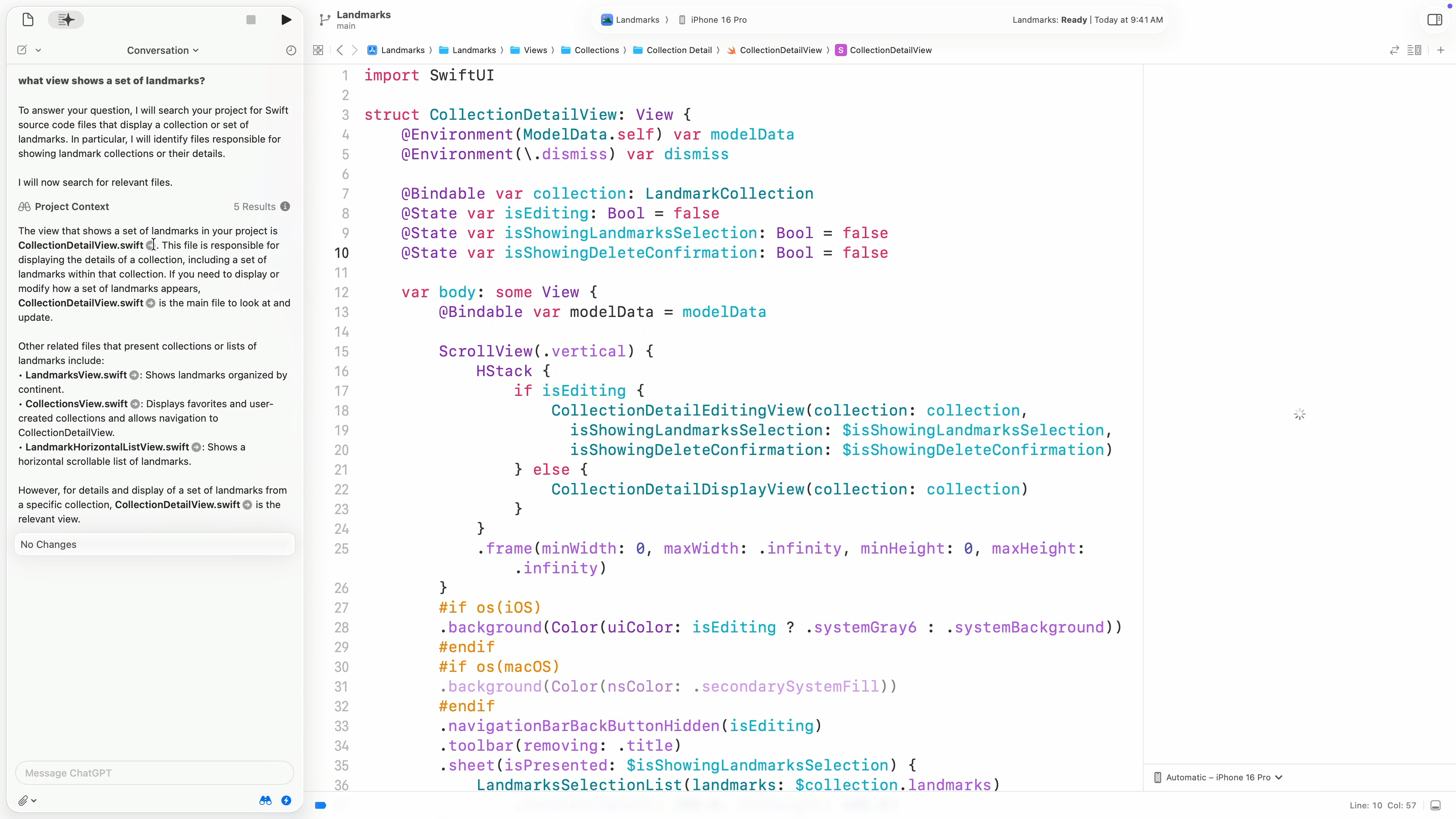
Task: Open the conversation history clock icon
Action: coord(291,50)
